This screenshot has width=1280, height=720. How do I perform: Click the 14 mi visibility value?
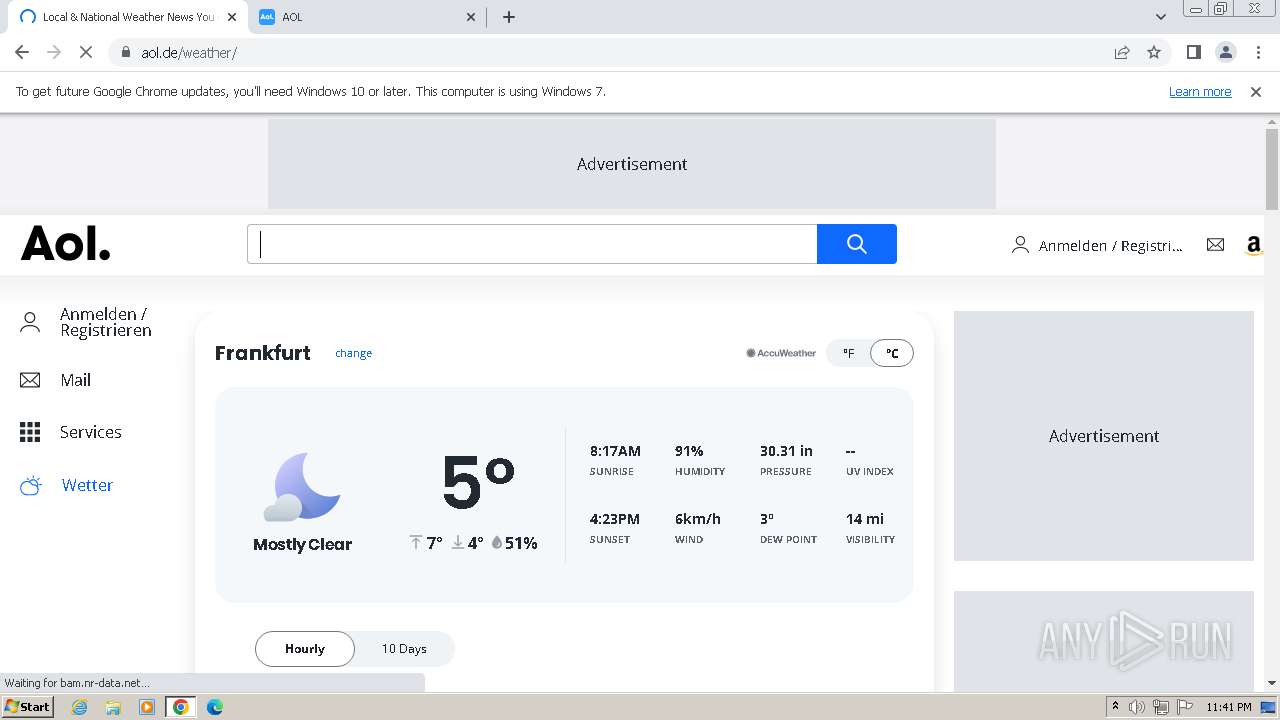865,519
